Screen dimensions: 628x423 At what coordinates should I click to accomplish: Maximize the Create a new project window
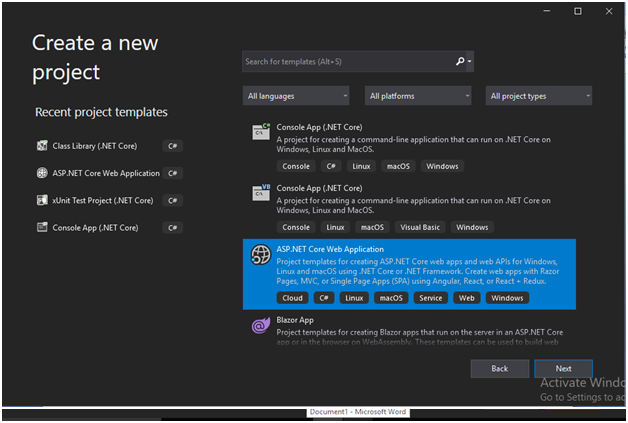click(x=578, y=11)
